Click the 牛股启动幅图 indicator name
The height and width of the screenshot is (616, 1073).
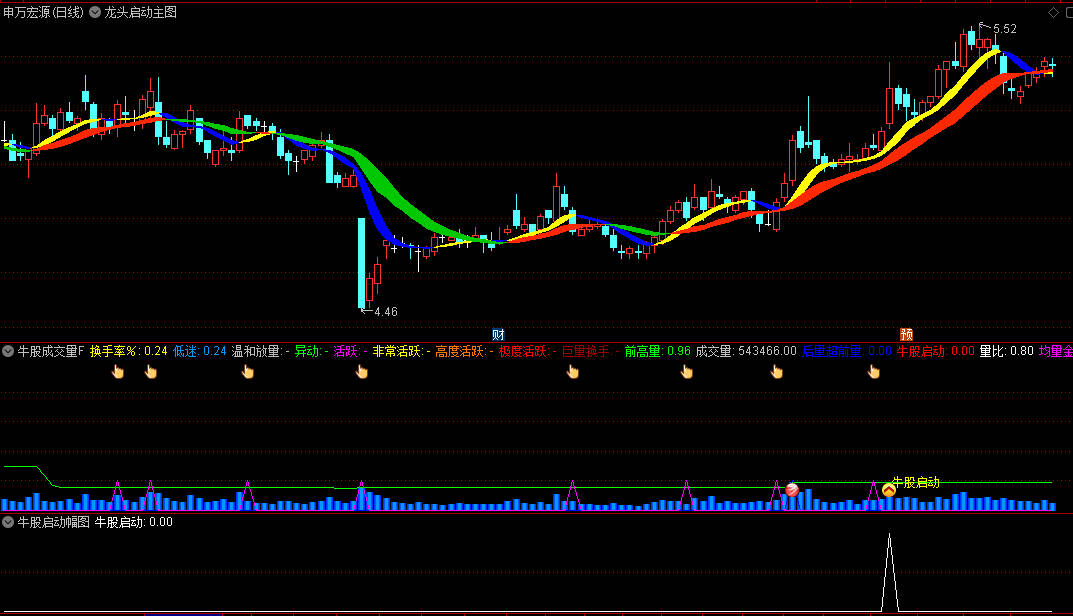53,522
